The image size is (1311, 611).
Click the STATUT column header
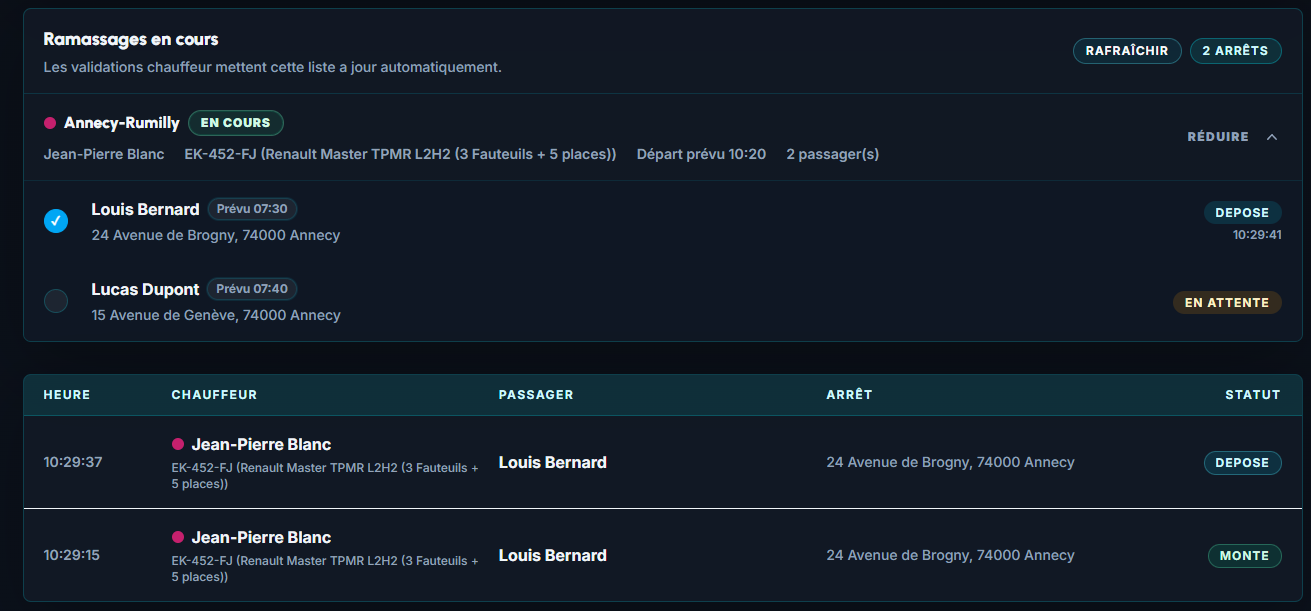coord(1253,395)
